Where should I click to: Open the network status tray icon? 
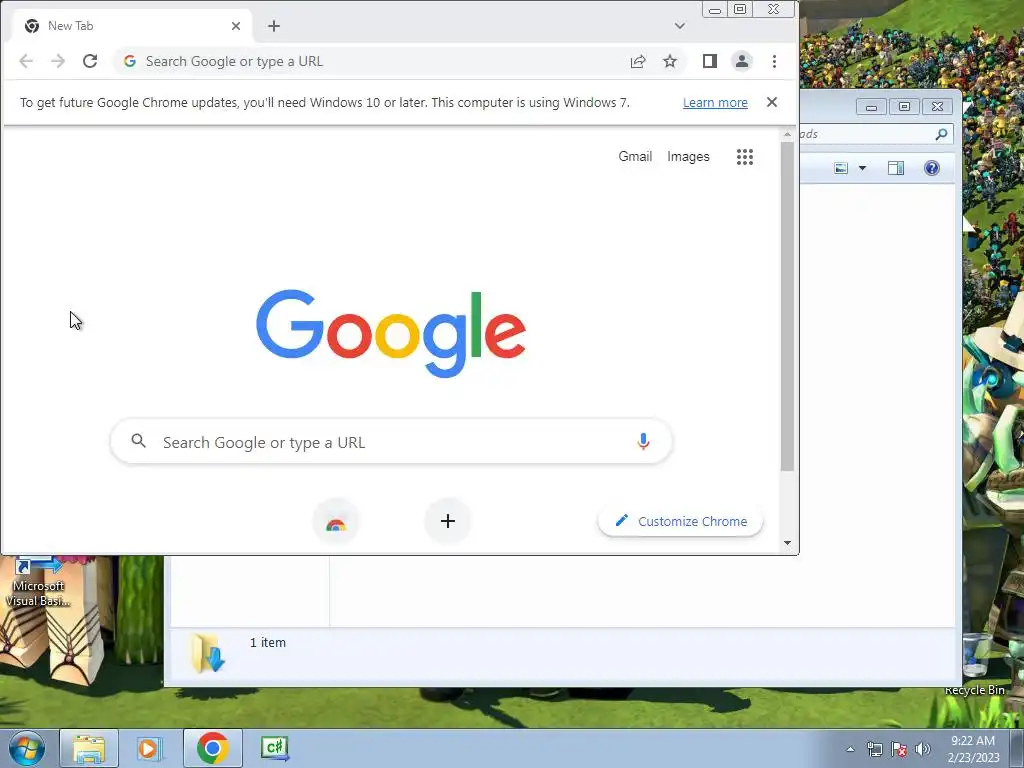[x=875, y=749]
